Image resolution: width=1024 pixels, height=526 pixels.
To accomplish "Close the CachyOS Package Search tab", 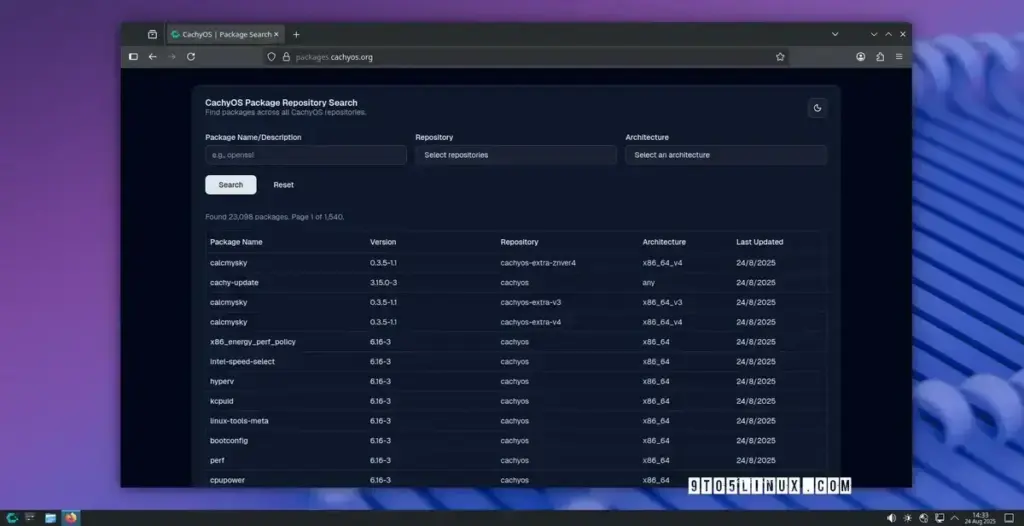I will (276, 35).
